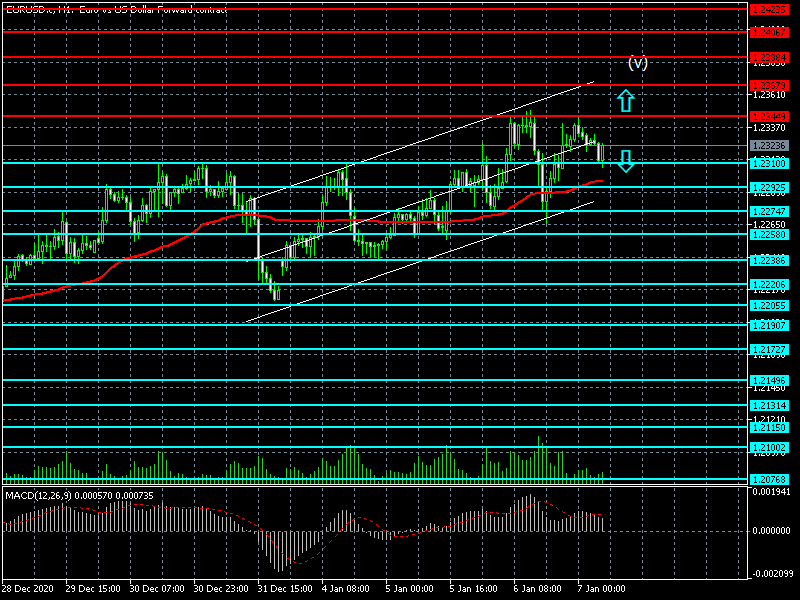The width and height of the screenshot is (800, 600).
Task: Click the 1.23370 price axis value
Action: click(769, 128)
